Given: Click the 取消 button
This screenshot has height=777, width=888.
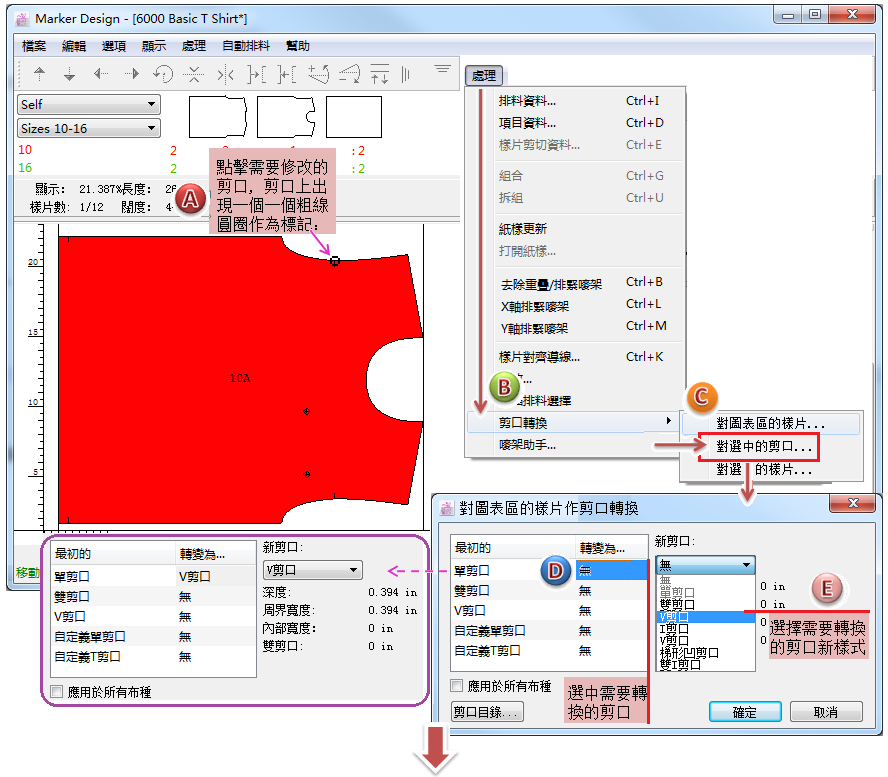Looking at the screenshot, I should click(x=826, y=712).
